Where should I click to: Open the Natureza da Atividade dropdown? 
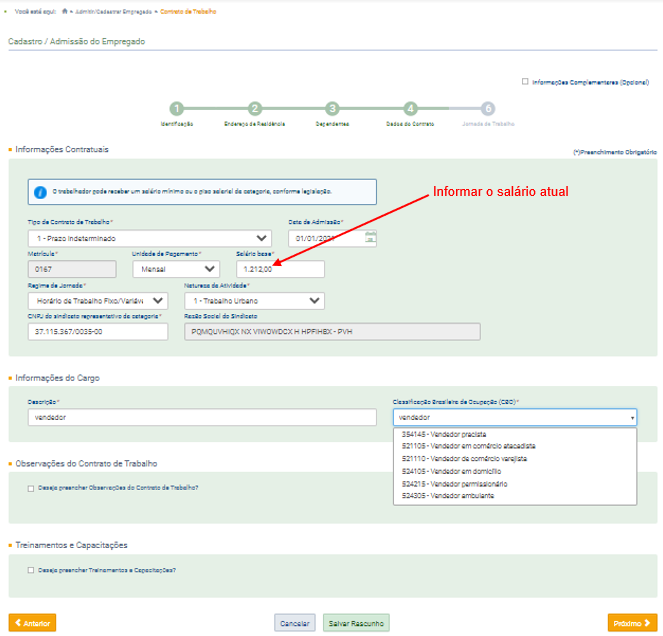252,300
